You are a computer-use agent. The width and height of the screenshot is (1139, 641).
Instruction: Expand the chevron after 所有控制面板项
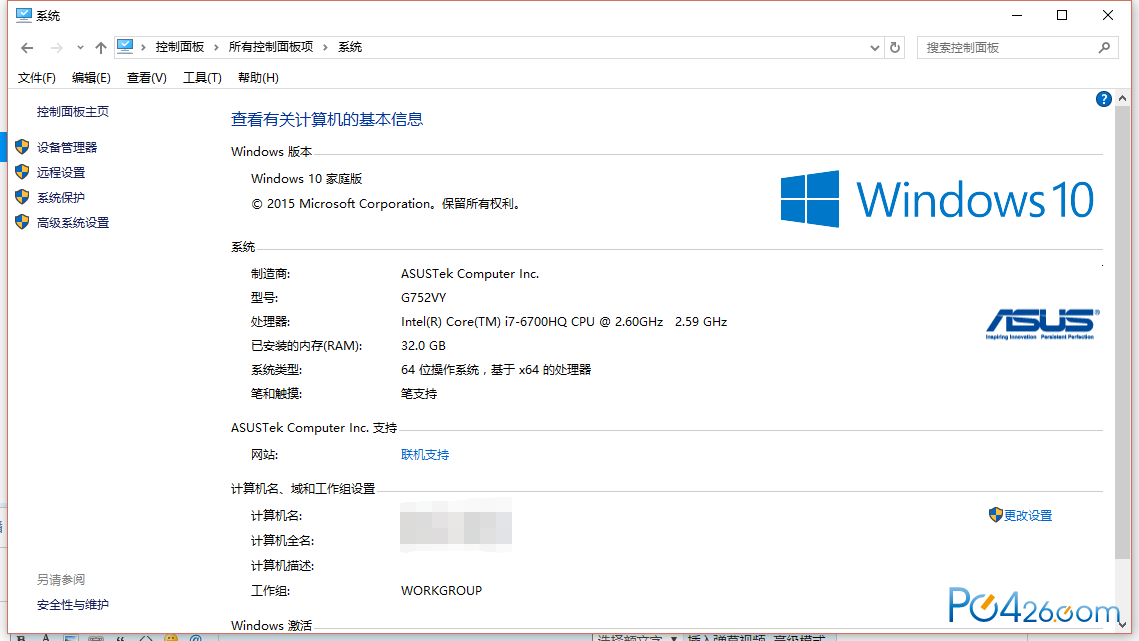325,47
